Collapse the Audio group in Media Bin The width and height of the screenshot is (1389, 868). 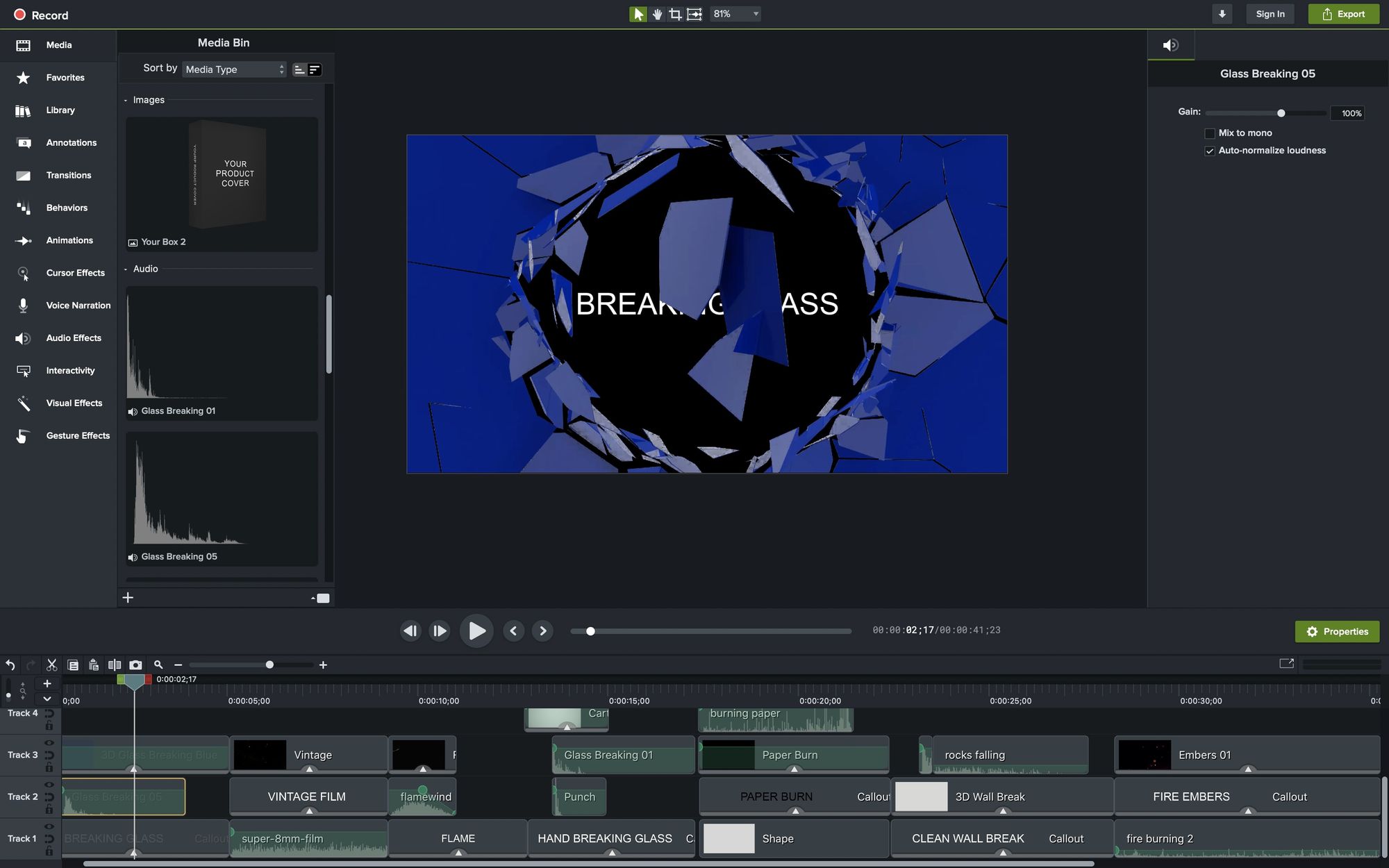click(x=126, y=269)
